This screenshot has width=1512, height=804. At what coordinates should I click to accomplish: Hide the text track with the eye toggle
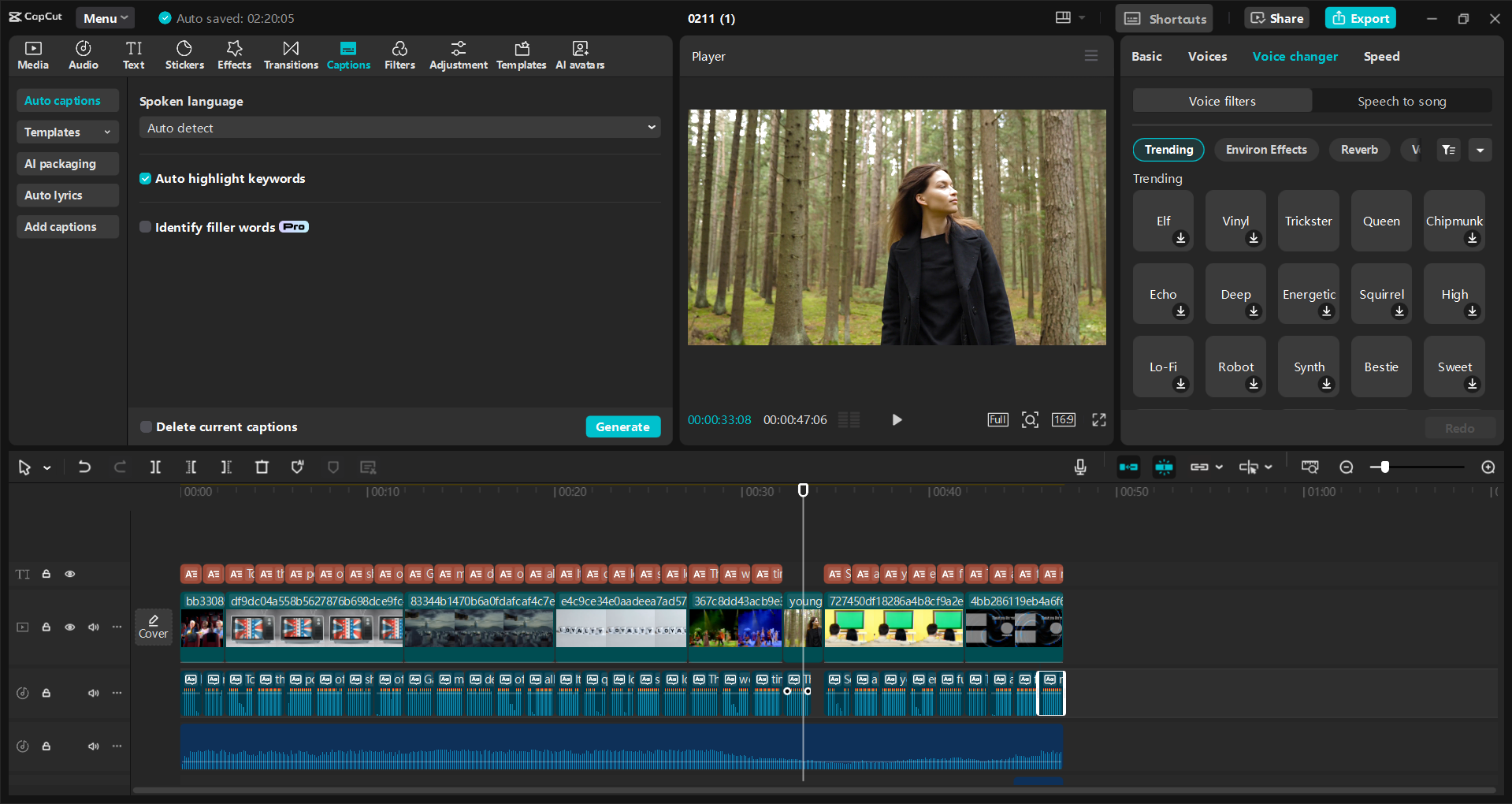click(x=69, y=574)
